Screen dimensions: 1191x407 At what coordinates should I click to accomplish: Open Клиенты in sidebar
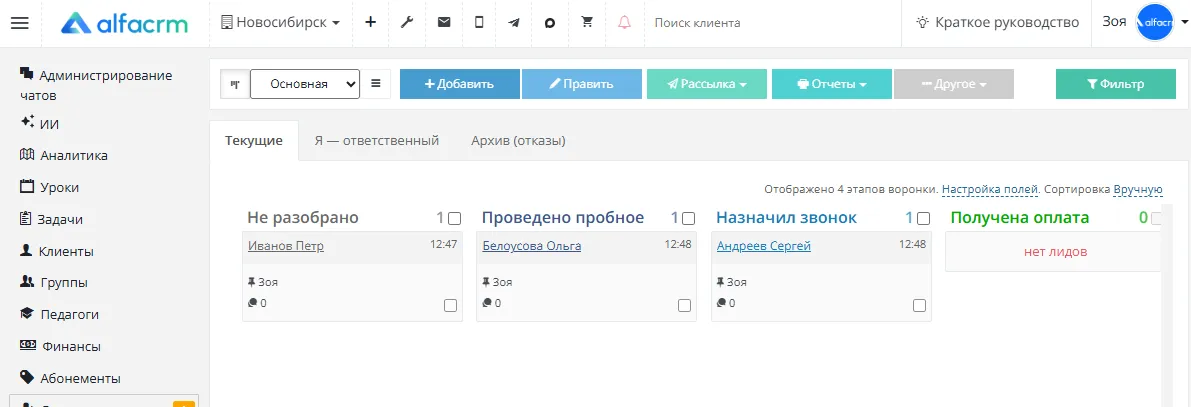point(56,251)
